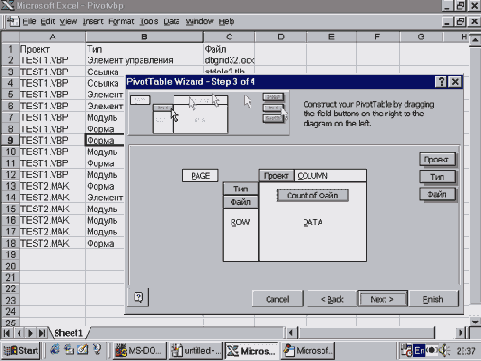481x361 pixels.
Task: Select the Проект field button on the right
Action: tap(437, 159)
